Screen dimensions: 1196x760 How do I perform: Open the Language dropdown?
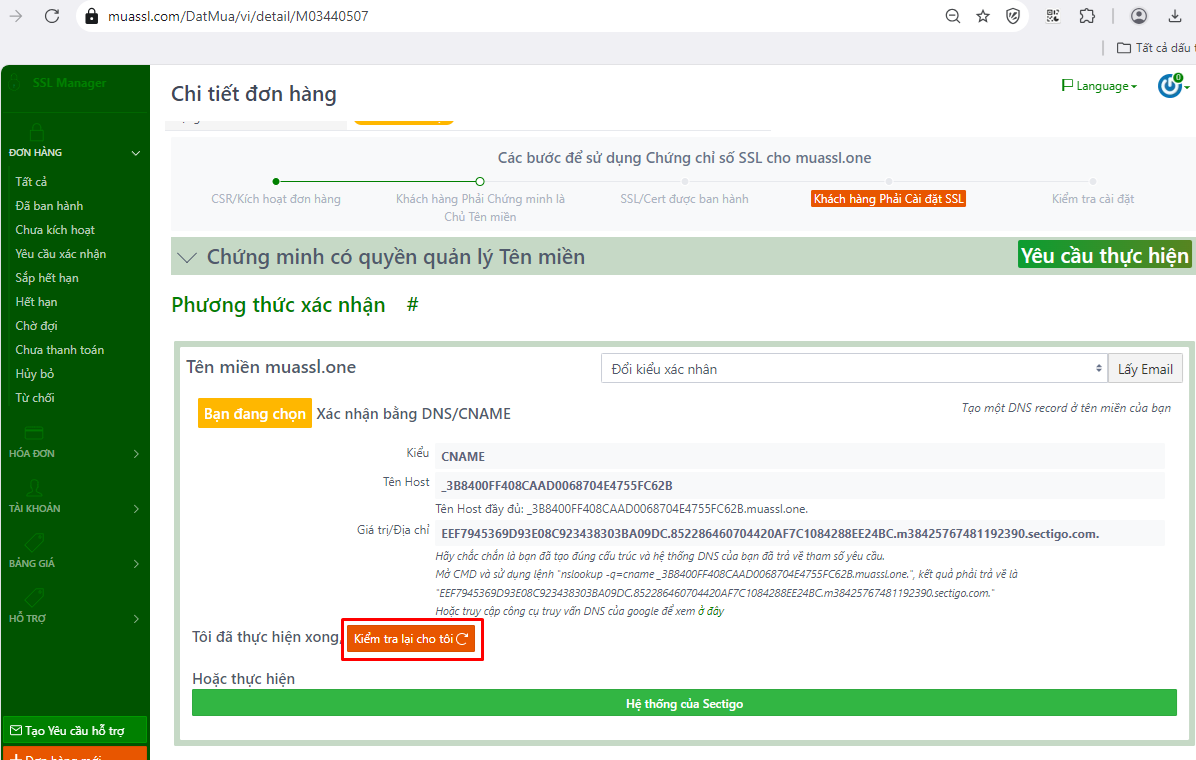pos(1099,86)
